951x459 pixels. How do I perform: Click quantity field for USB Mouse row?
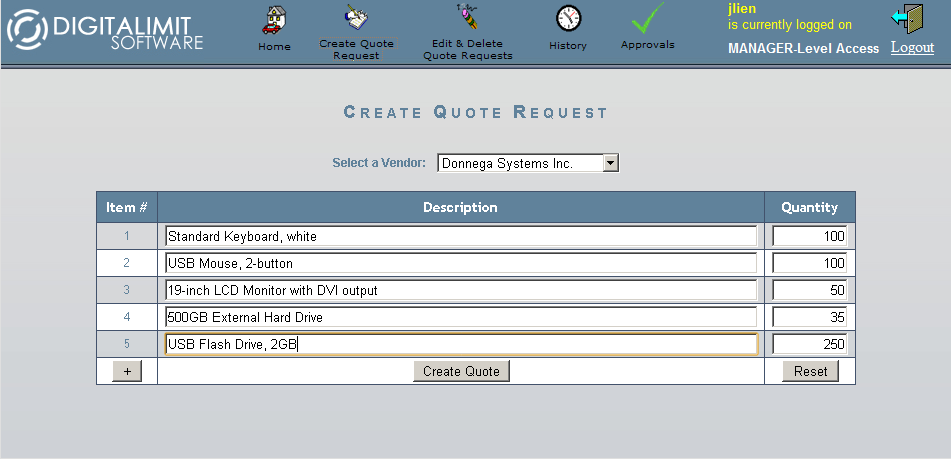pyautogui.click(x=810, y=263)
